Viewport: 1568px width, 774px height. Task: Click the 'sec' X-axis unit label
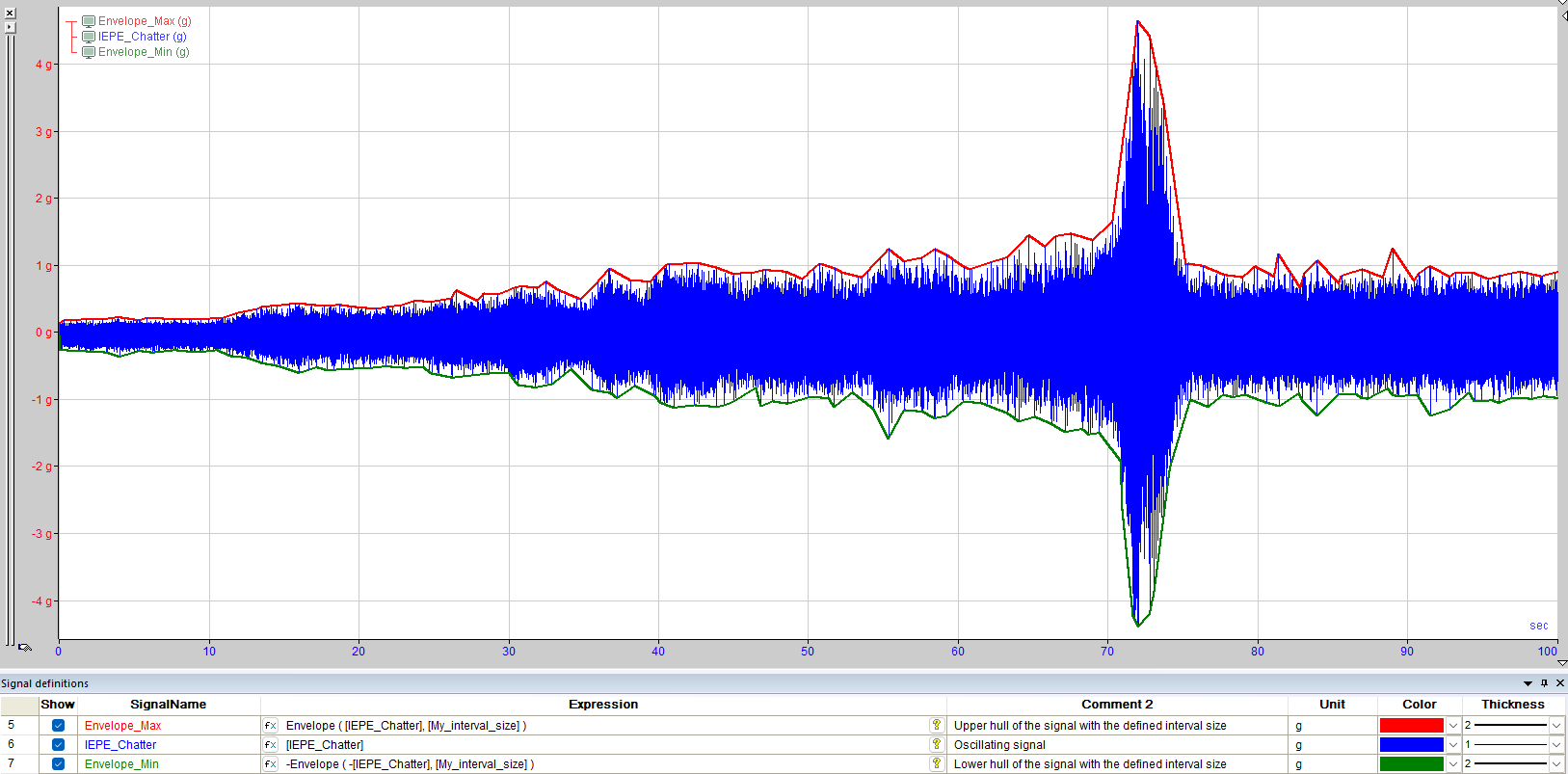tap(1538, 626)
